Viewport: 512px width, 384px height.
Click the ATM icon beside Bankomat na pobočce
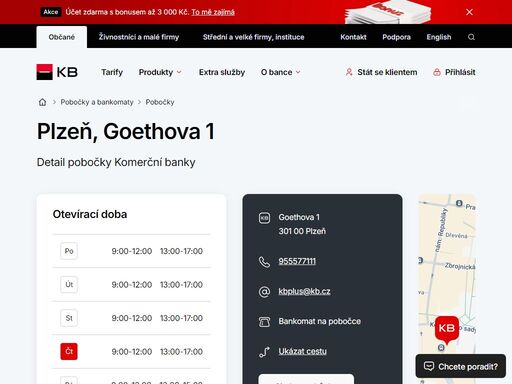pyautogui.click(x=264, y=322)
